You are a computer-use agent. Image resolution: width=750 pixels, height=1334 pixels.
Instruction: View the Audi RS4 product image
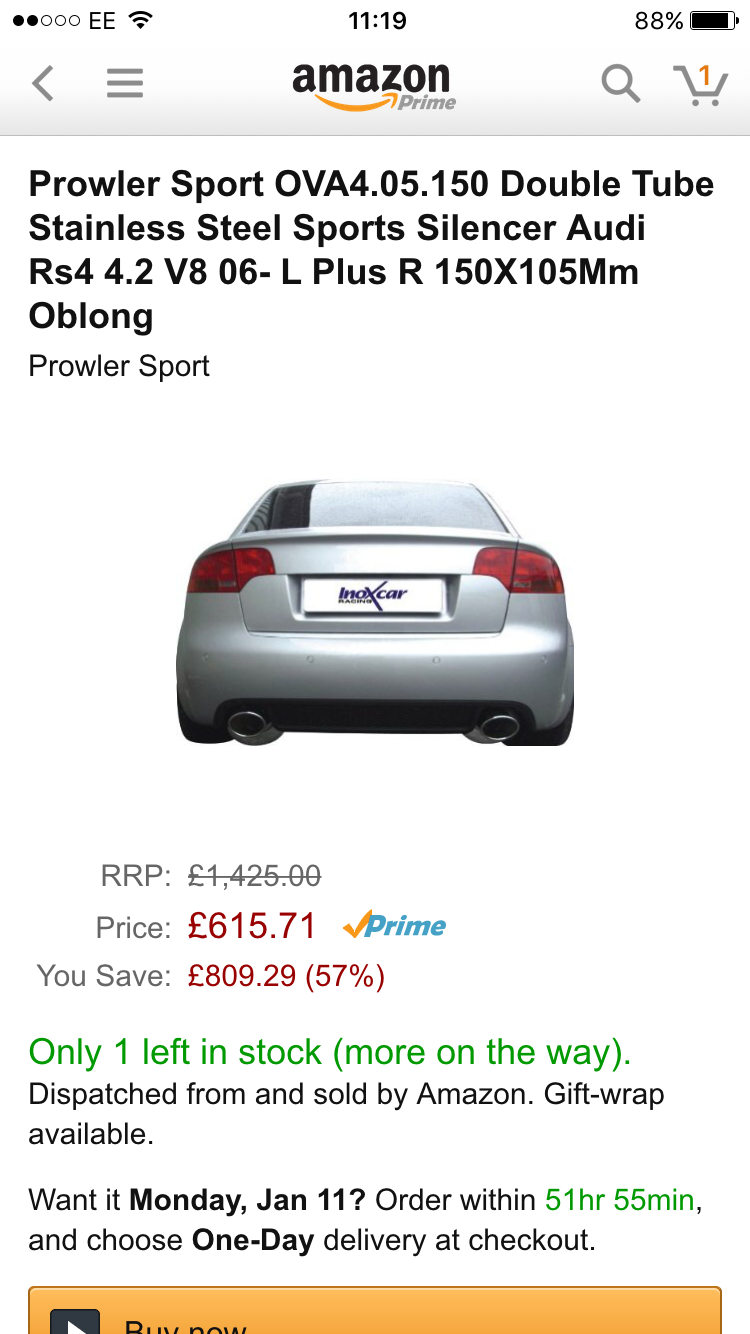375,612
